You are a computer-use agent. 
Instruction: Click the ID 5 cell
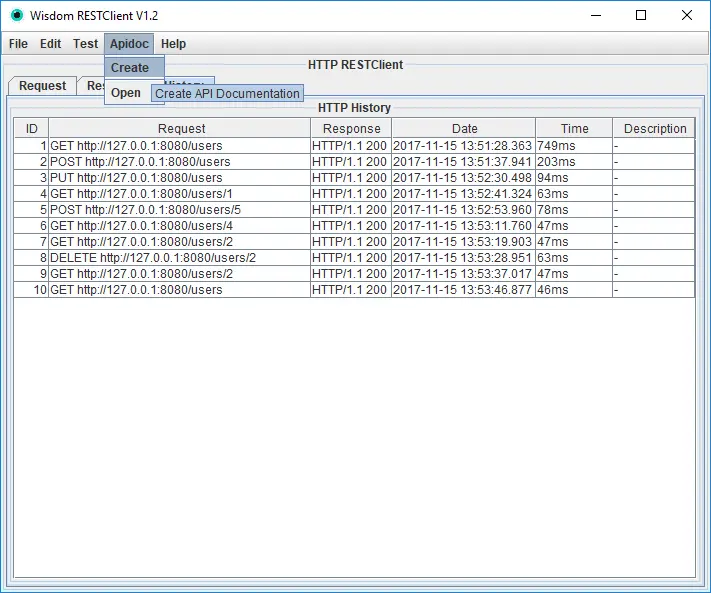pyautogui.click(x=31, y=210)
